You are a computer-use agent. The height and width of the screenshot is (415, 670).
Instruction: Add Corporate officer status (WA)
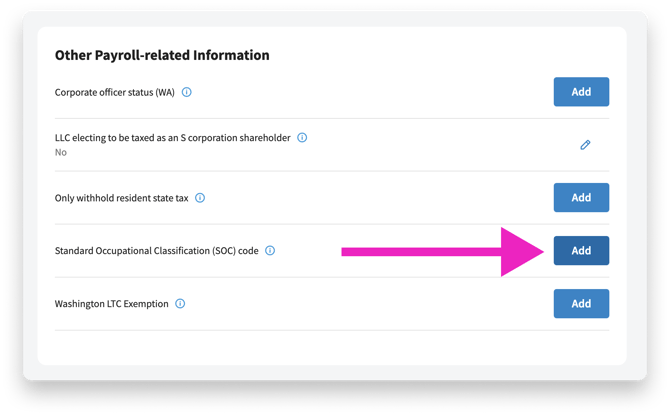pos(581,92)
